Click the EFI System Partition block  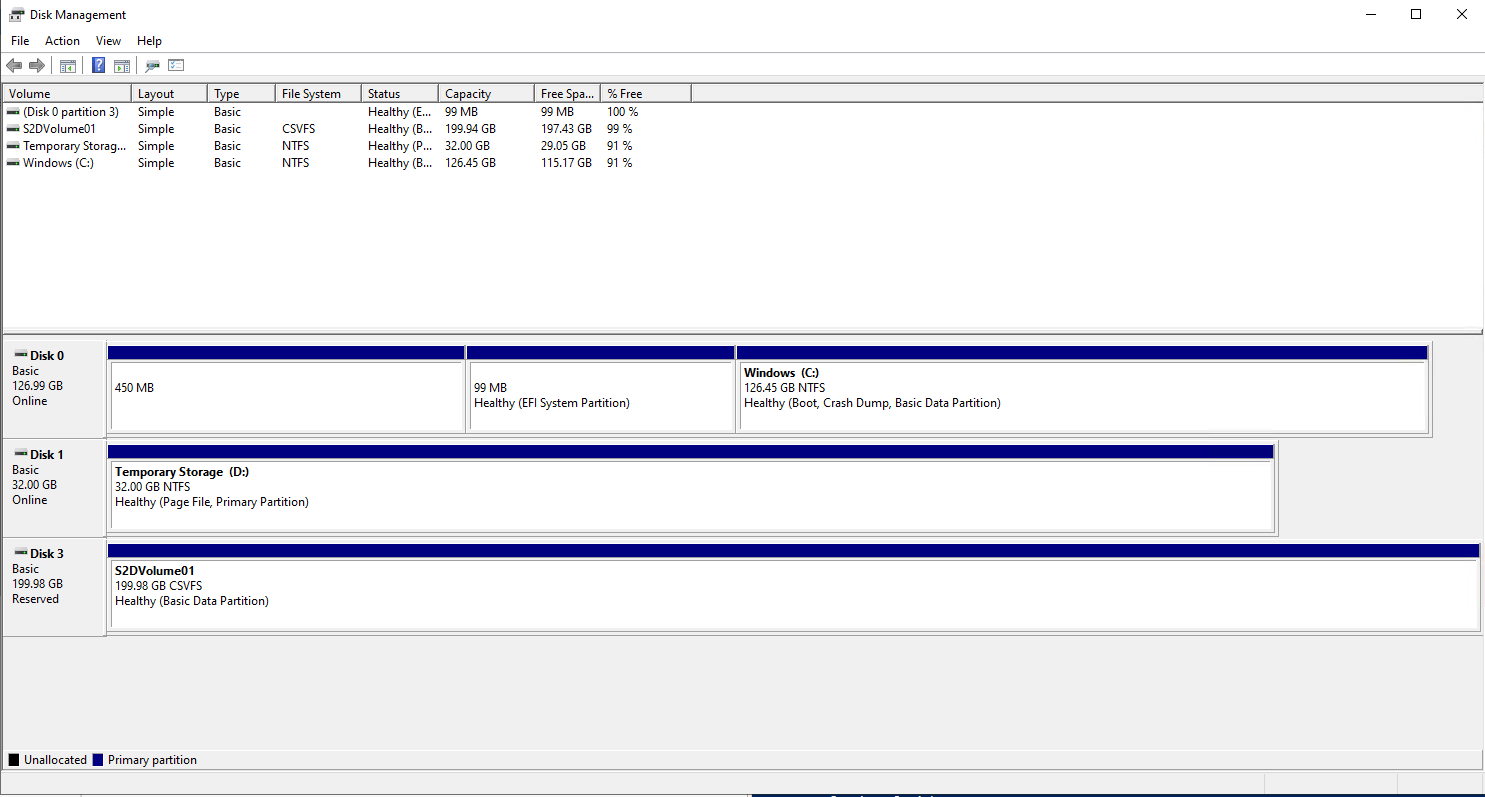pos(601,390)
